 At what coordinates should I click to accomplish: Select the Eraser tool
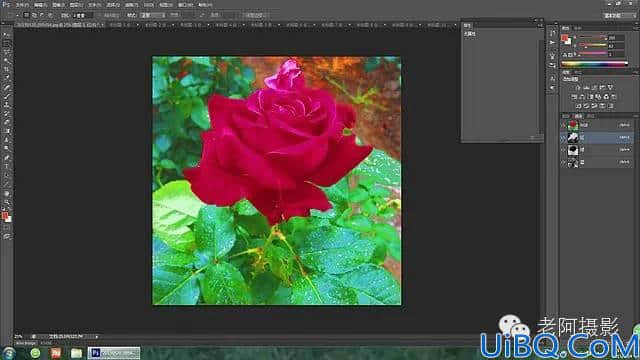coord(7,122)
